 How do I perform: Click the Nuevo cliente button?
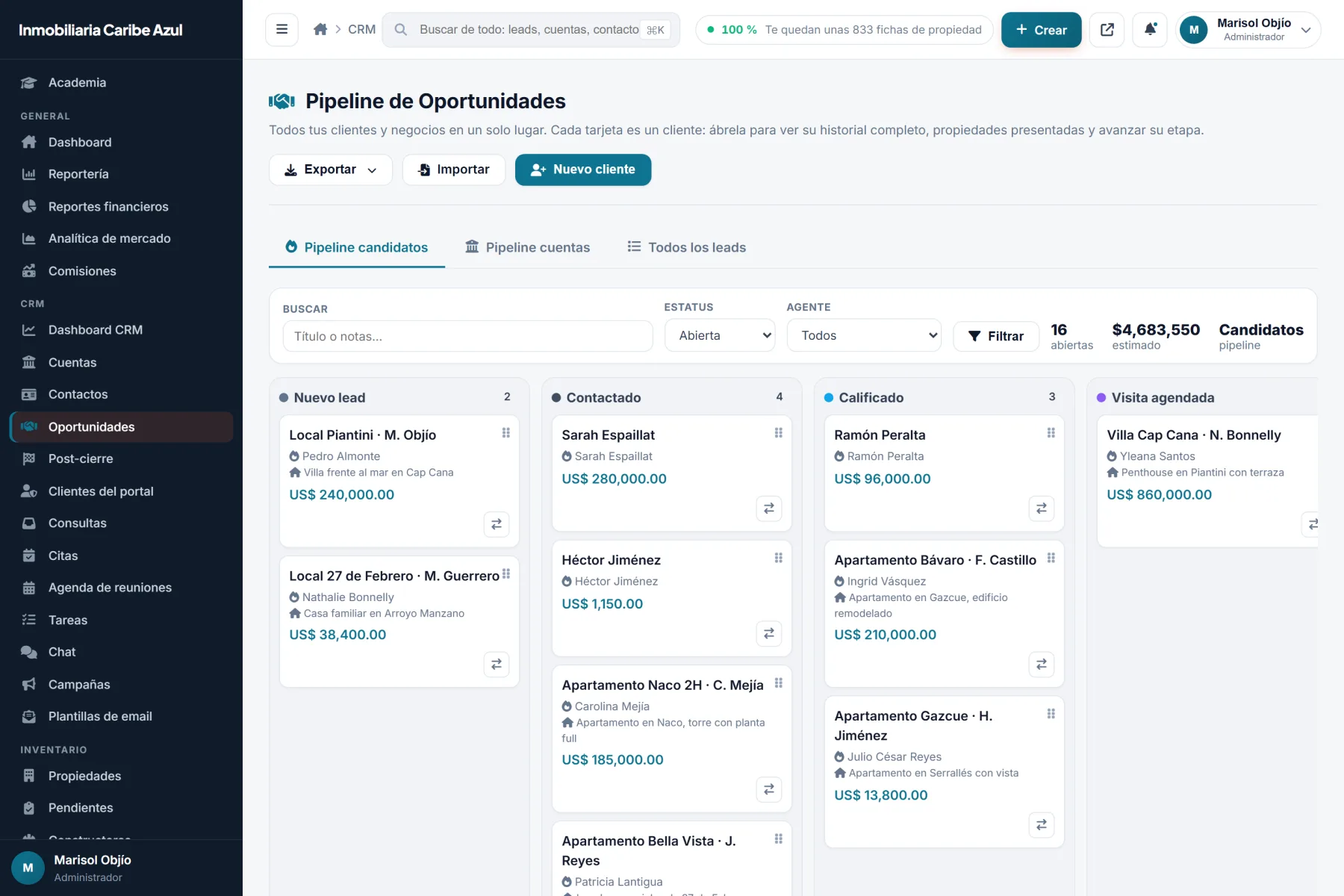pyautogui.click(x=582, y=169)
